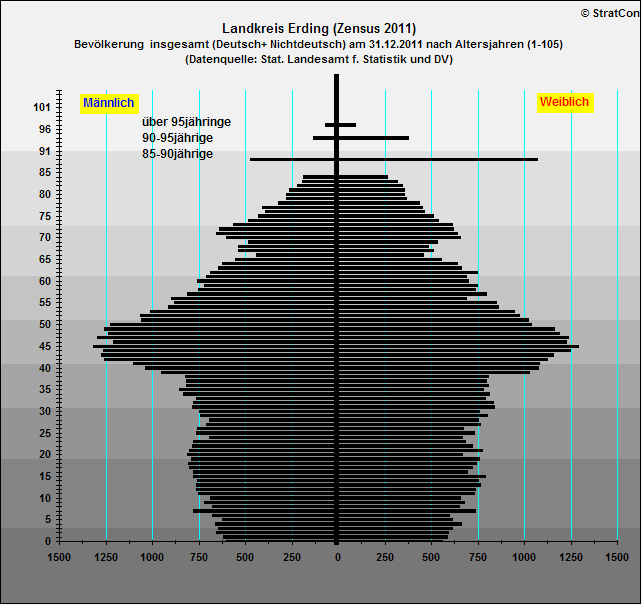642x605 pixels.
Task: Click age axis label '65'
Action: pos(45,260)
